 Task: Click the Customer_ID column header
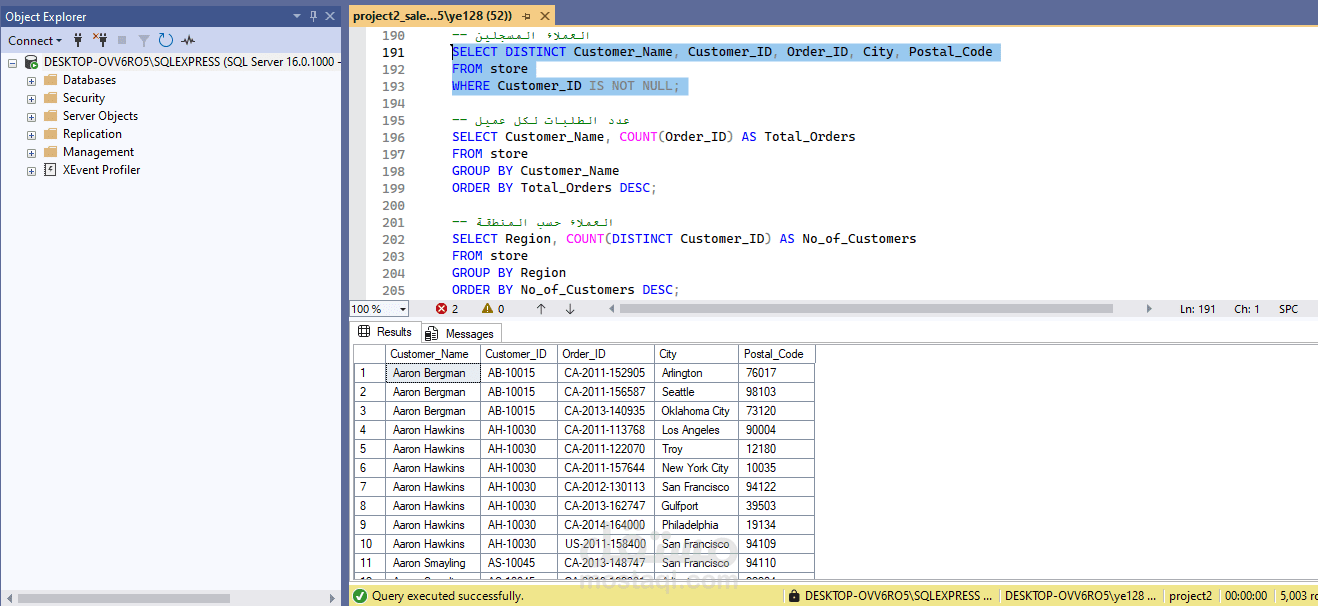pos(519,354)
